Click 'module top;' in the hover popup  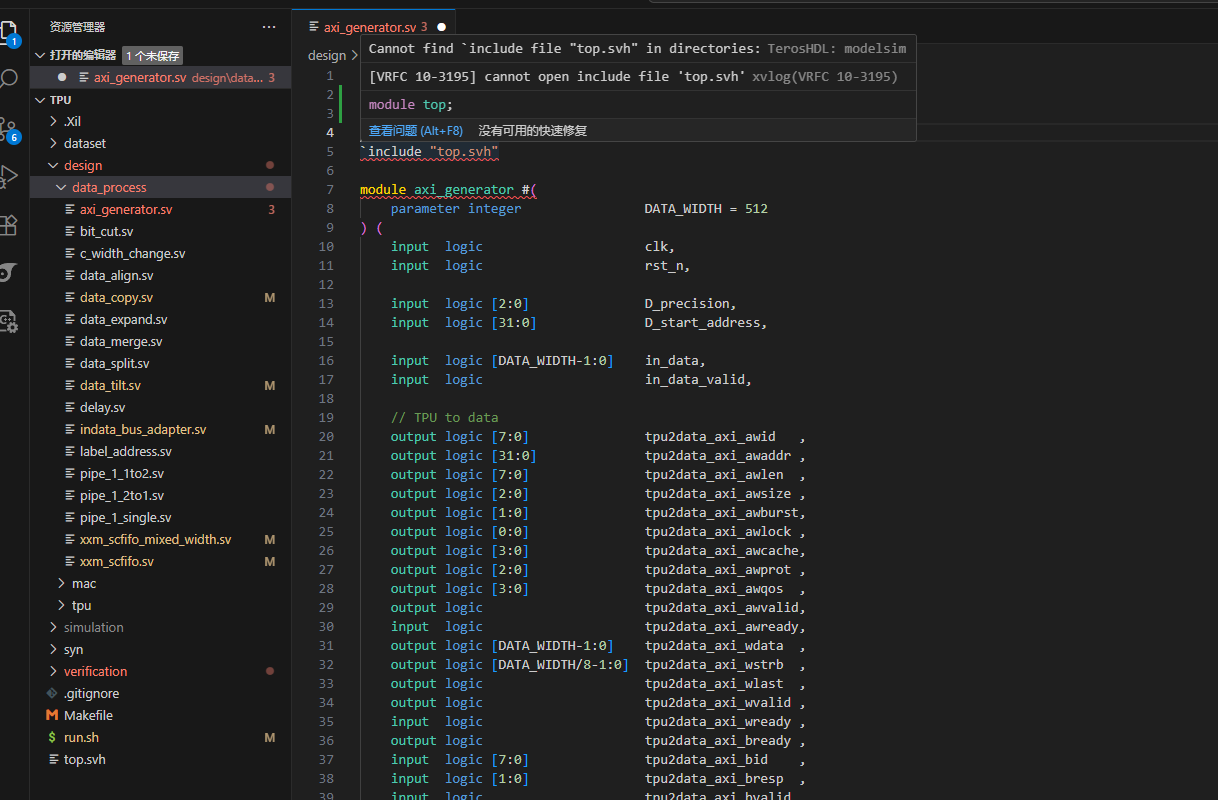click(411, 104)
